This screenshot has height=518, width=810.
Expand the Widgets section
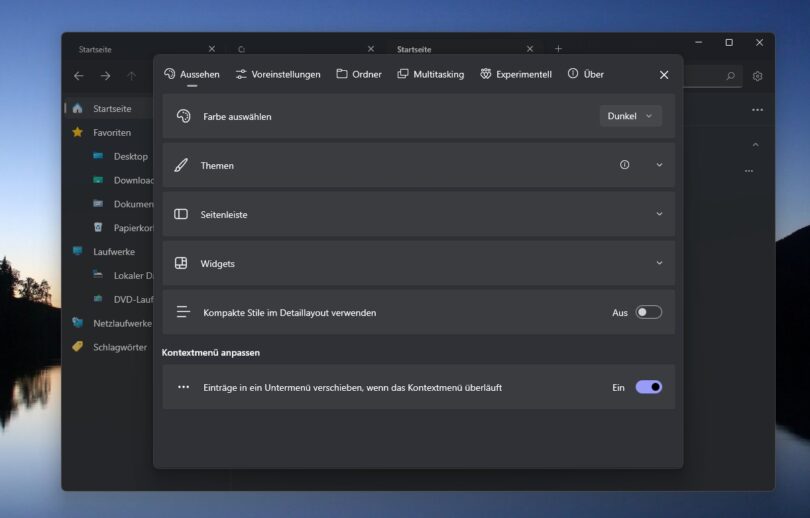click(x=659, y=263)
